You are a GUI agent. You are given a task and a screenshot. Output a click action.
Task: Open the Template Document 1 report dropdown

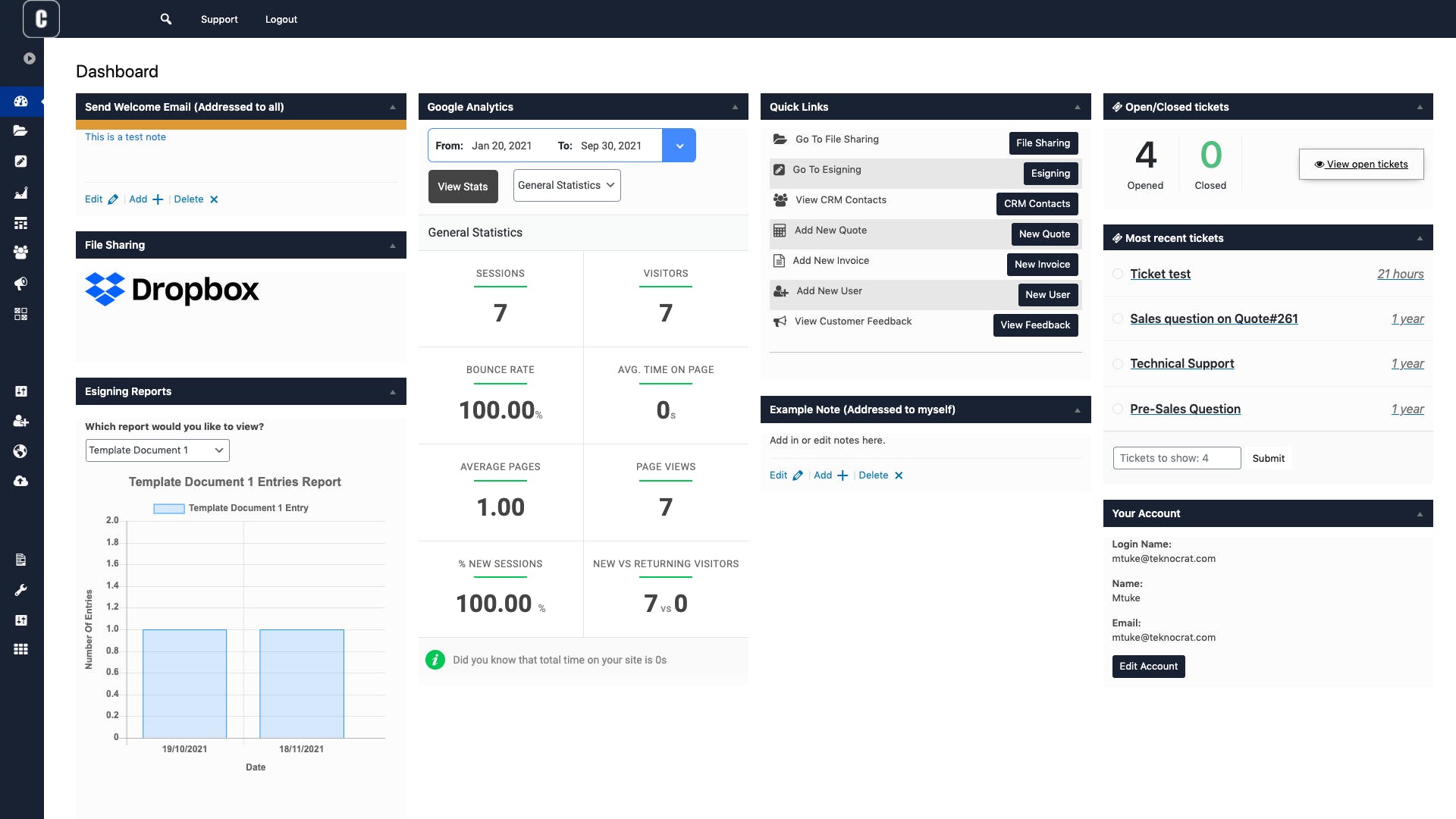coord(157,450)
